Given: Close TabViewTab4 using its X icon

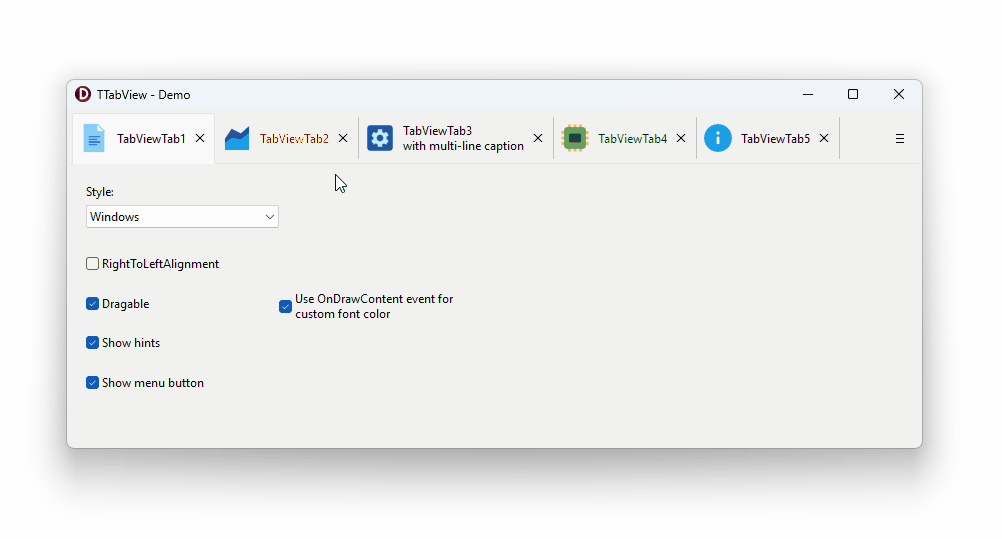Looking at the screenshot, I should coord(681,138).
